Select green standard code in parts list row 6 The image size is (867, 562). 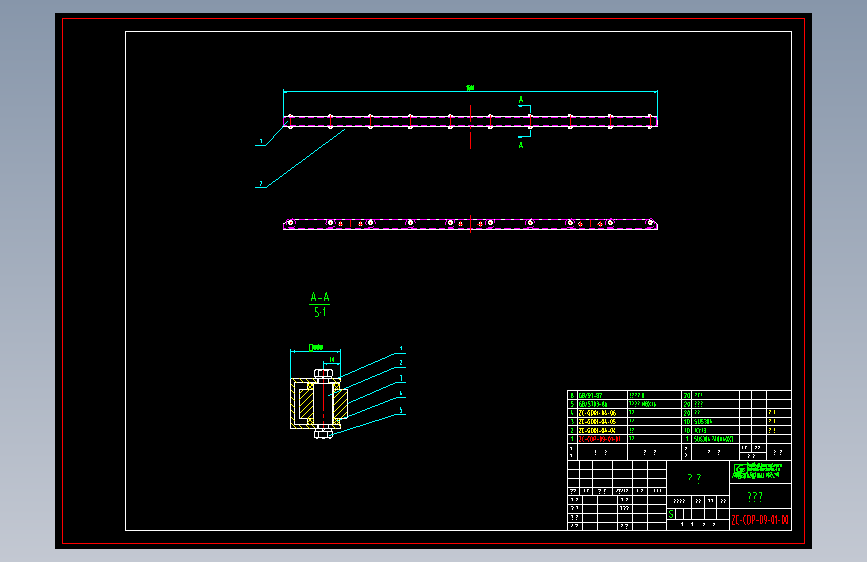[x=590, y=396]
